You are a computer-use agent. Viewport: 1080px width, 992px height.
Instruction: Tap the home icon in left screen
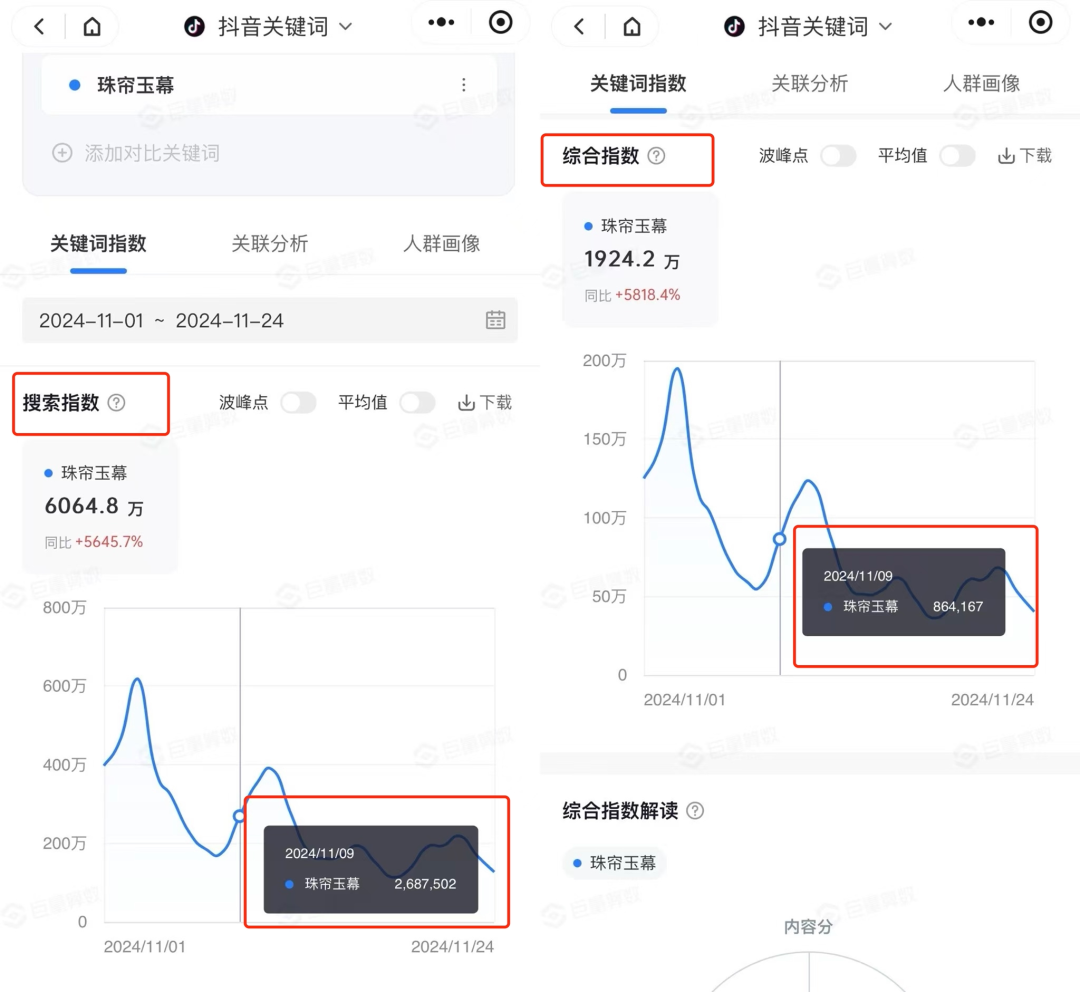tap(92, 27)
